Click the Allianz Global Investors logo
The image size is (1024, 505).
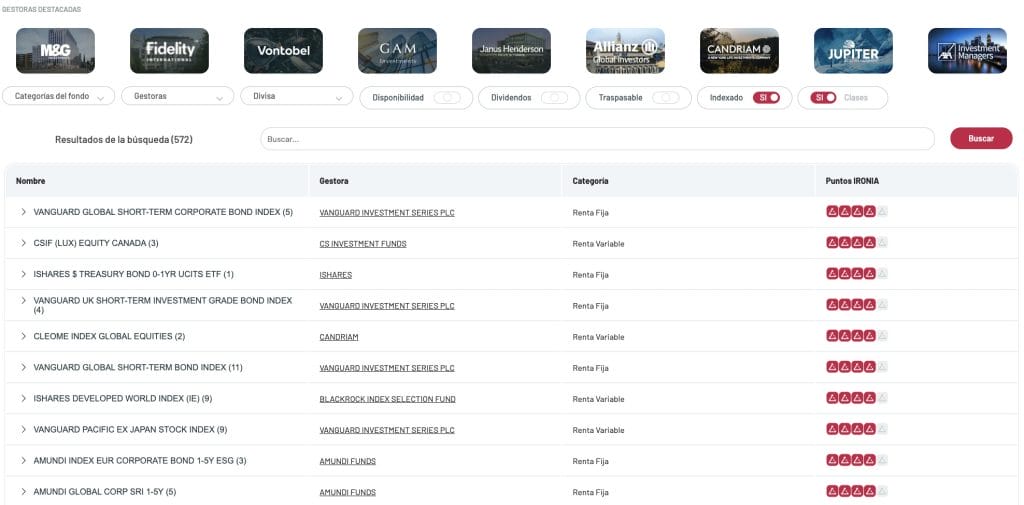click(x=625, y=50)
